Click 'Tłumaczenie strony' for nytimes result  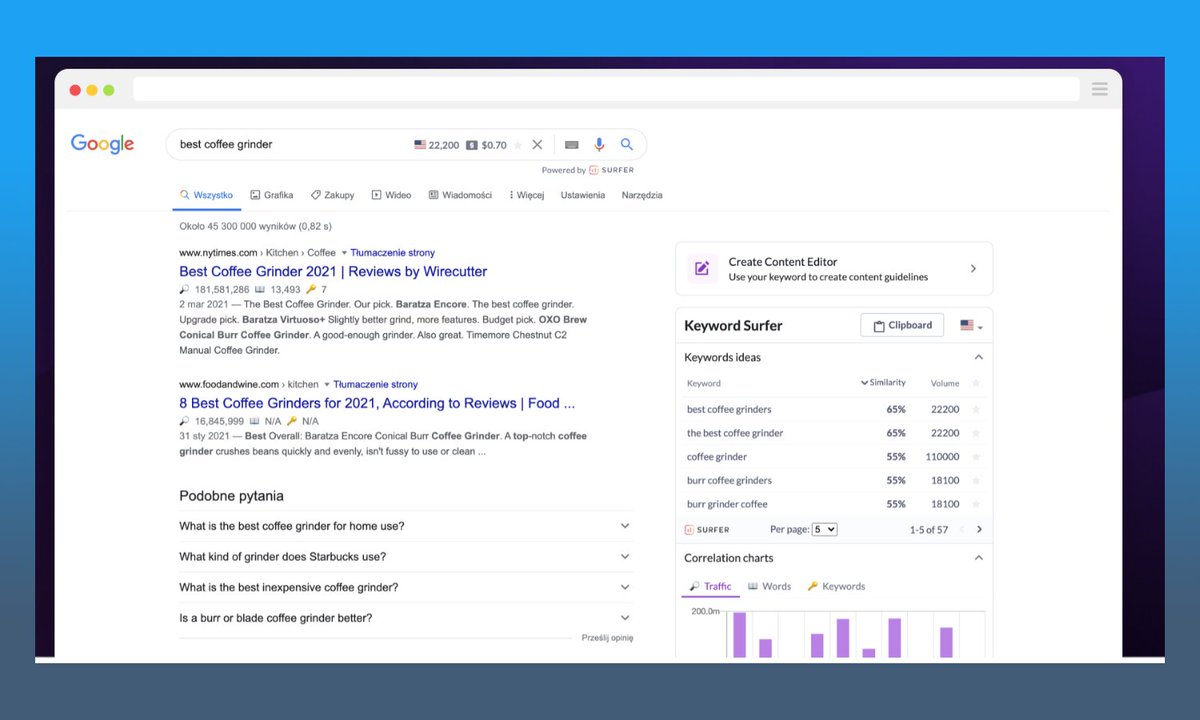pos(393,253)
